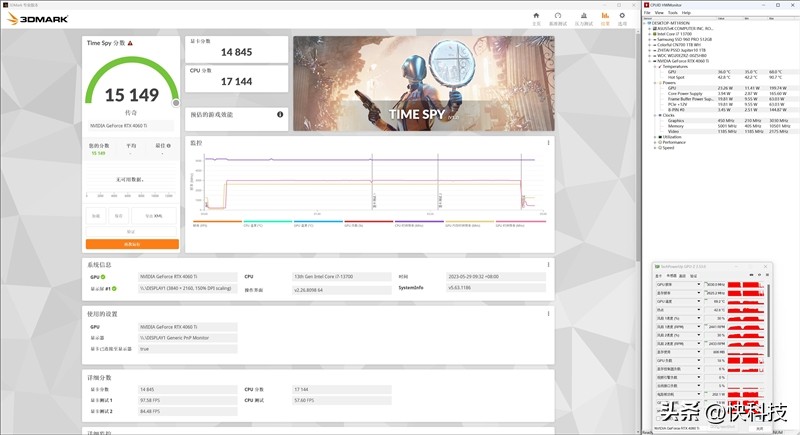The width and height of the screenshot is (800, 435).
Task: Open the Results bar-chart icon in 3DMark nav
Action: 605,16
